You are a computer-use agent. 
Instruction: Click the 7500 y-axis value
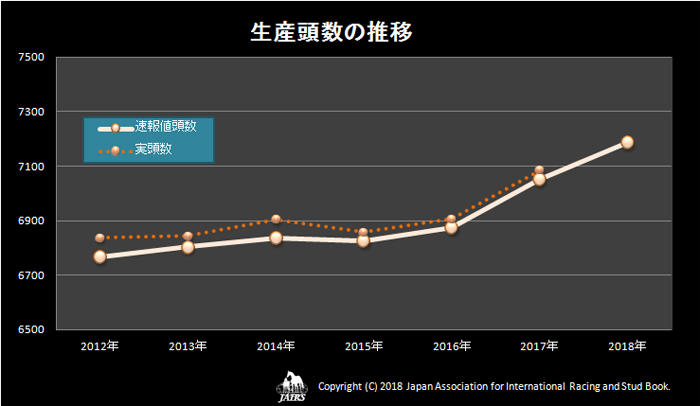point(31,57)
